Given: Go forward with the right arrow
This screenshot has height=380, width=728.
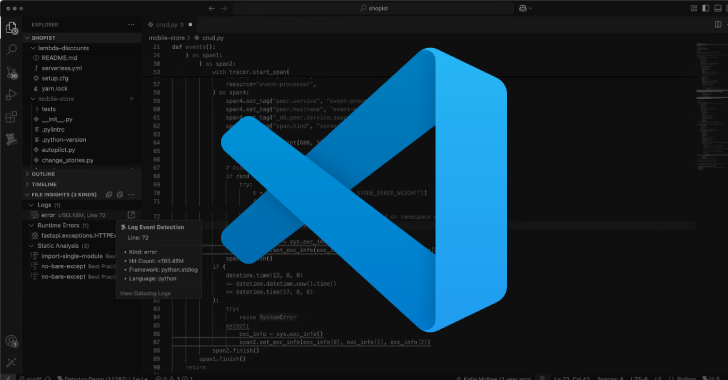Looking at the screenshot, I should coord(224,8).
